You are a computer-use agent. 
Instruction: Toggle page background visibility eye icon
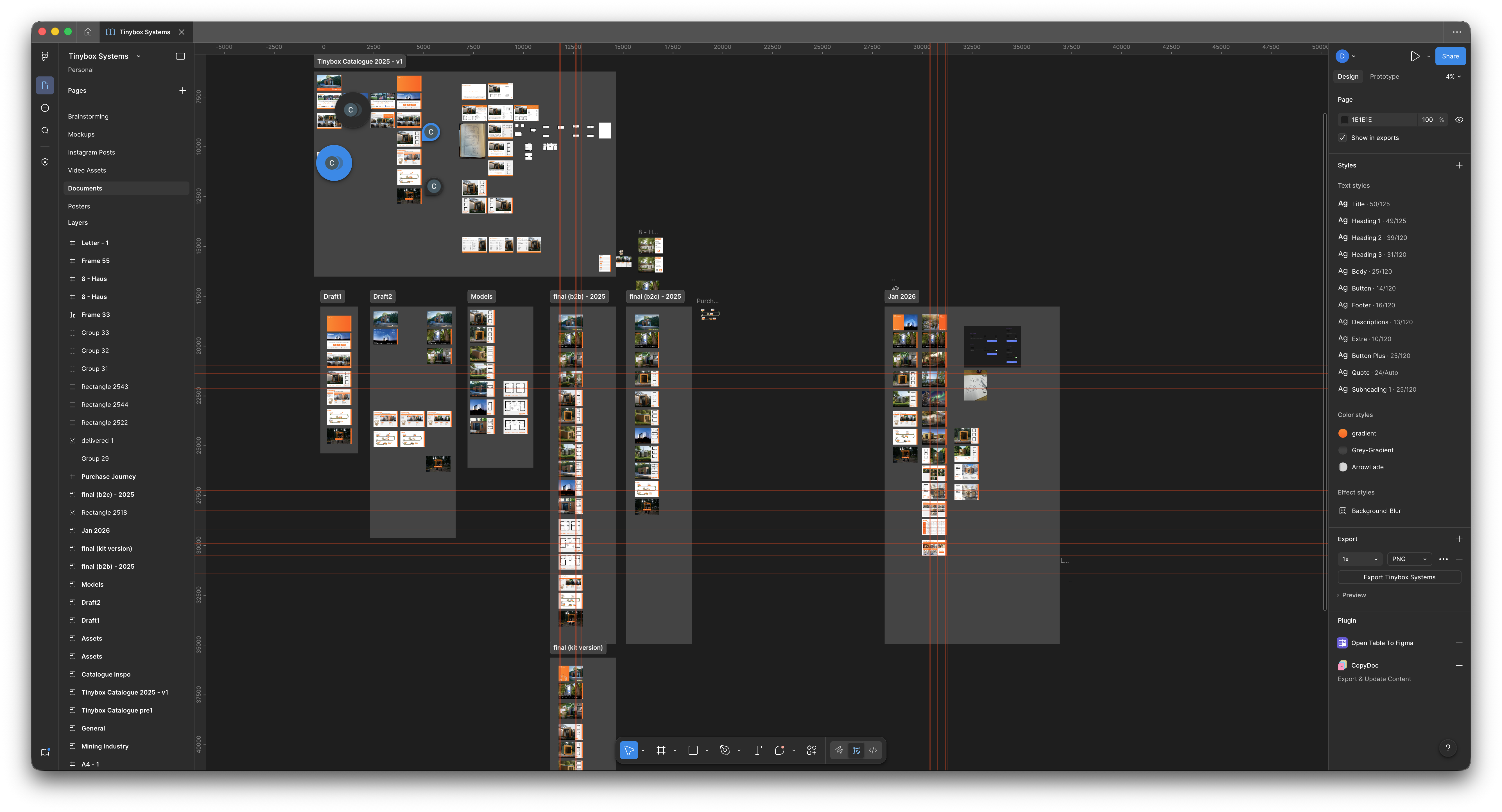click(x=1459, y=119)
